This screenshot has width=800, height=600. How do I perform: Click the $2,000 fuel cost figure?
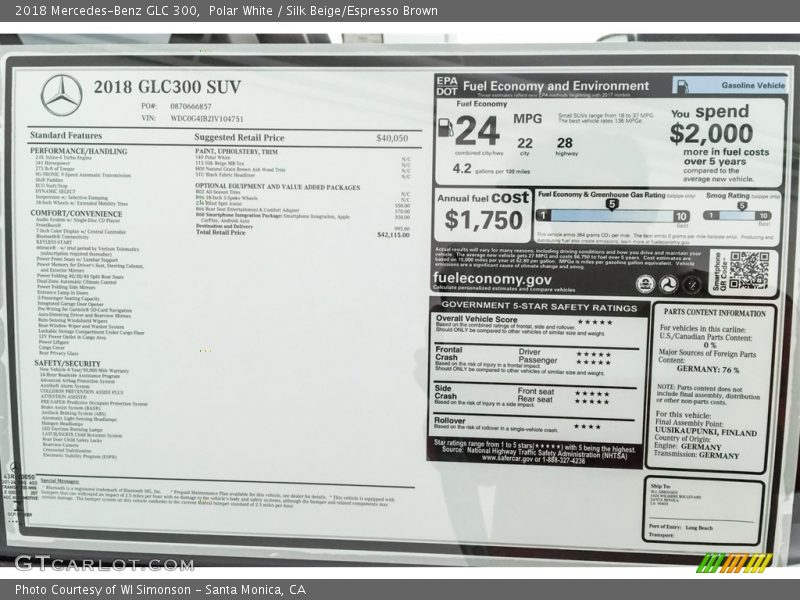click(711, 134)
